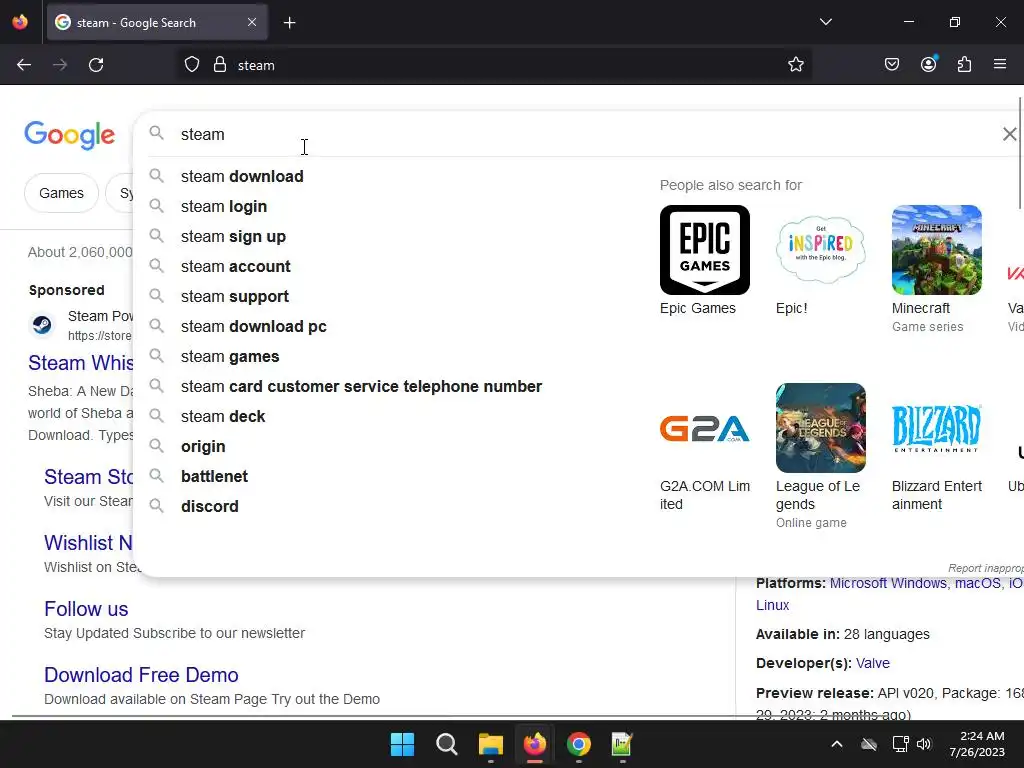Select the 'steam - Google Search' tab
The height and width of the screenshot is (768, 1024).
point(157,23)
